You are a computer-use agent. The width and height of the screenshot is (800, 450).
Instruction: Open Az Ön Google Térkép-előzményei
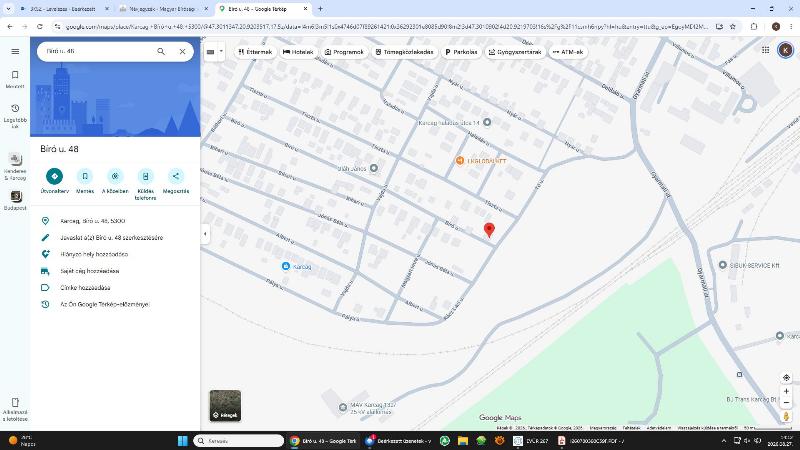point(115,304)
